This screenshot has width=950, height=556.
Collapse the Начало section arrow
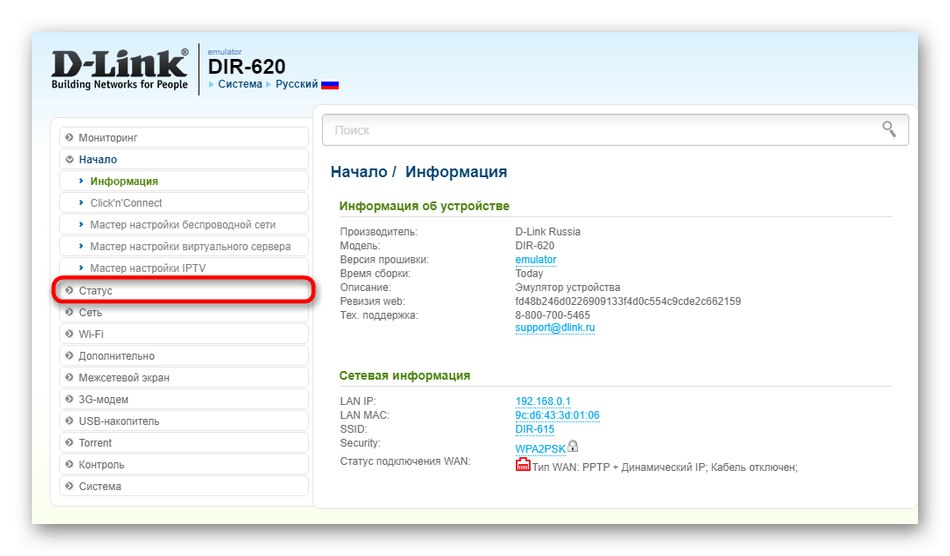(69, 159)
